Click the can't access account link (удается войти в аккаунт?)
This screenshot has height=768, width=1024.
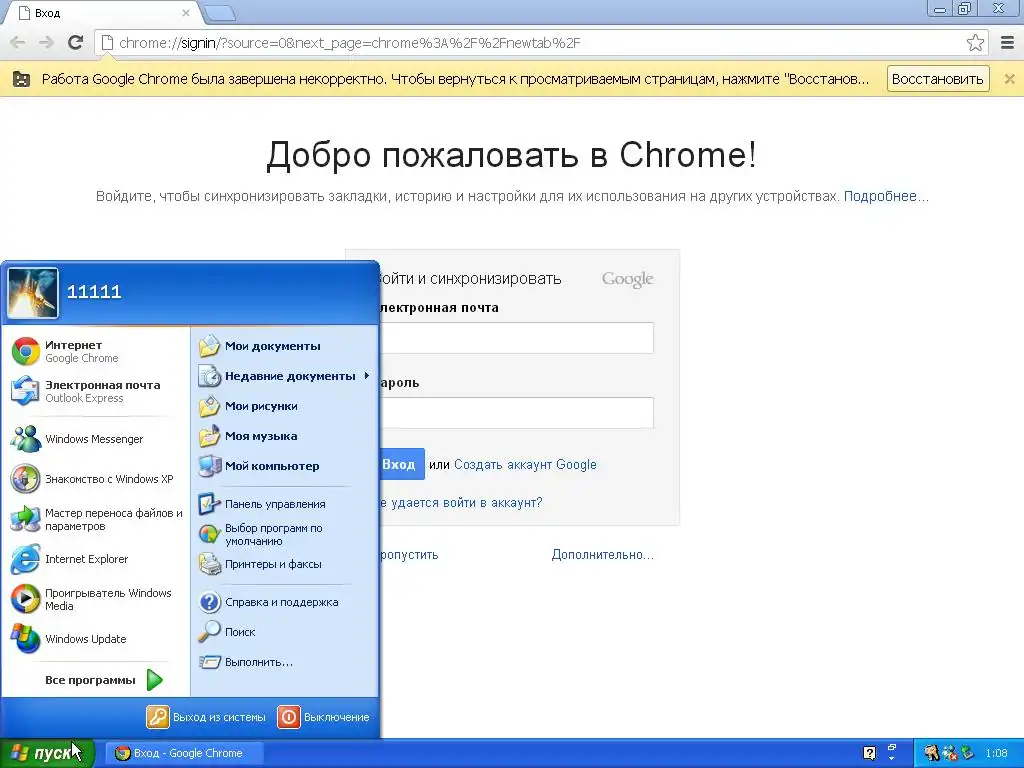point(460,503)
